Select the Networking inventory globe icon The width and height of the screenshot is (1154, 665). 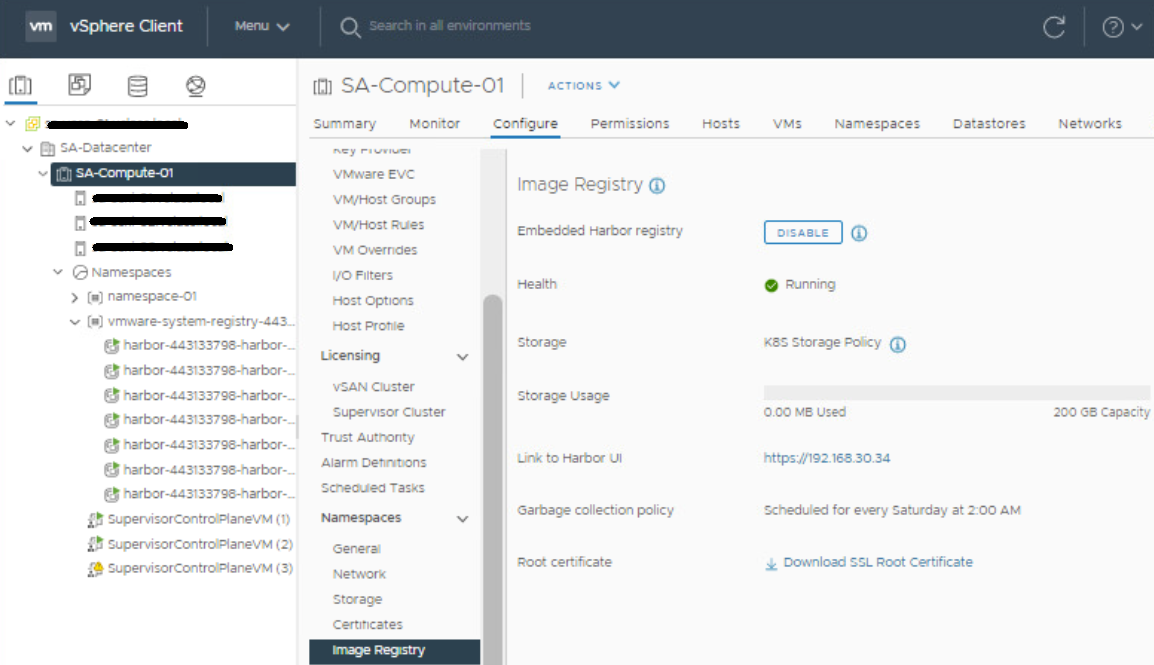195,86
